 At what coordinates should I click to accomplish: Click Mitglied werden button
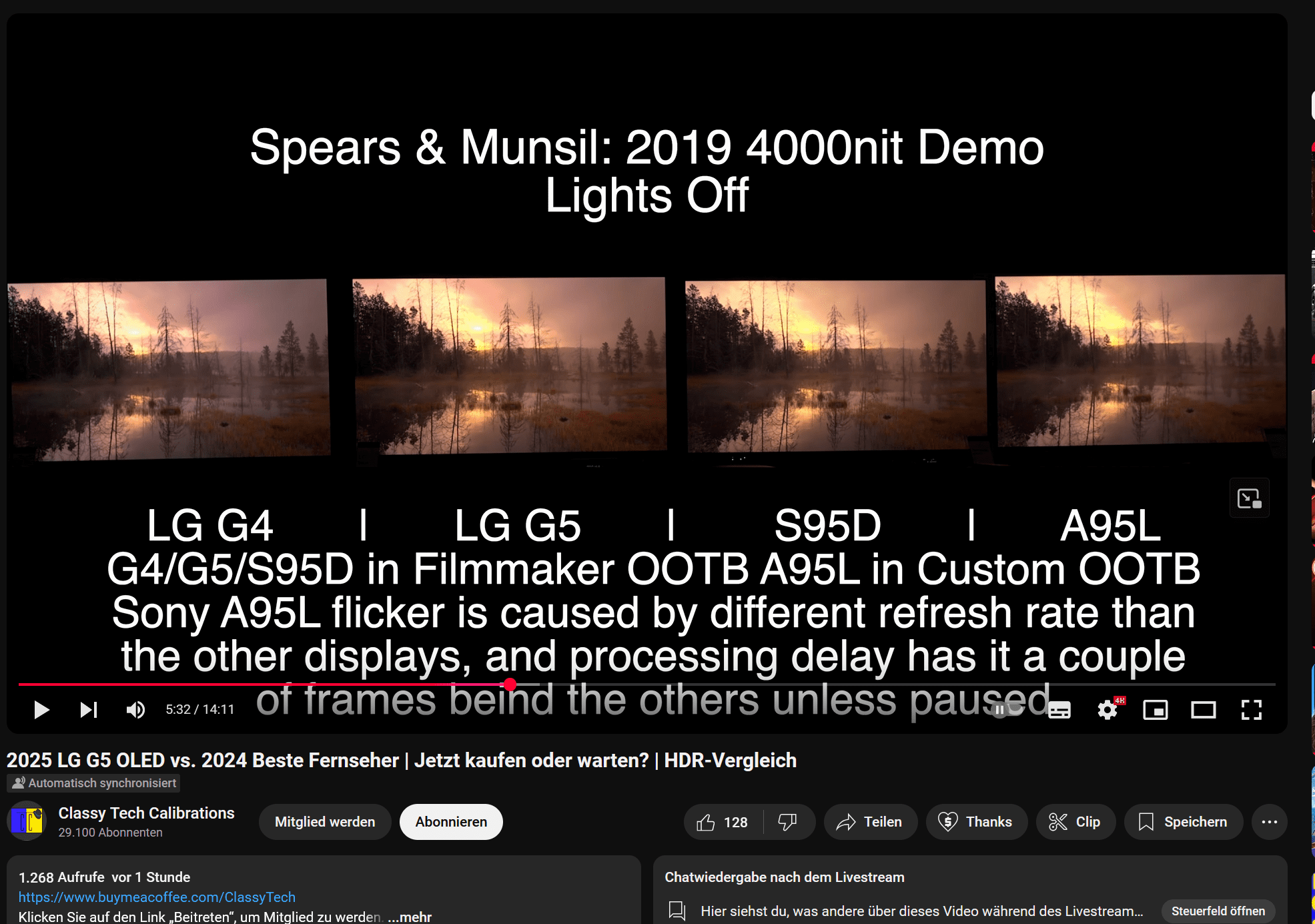click(325, 822)
